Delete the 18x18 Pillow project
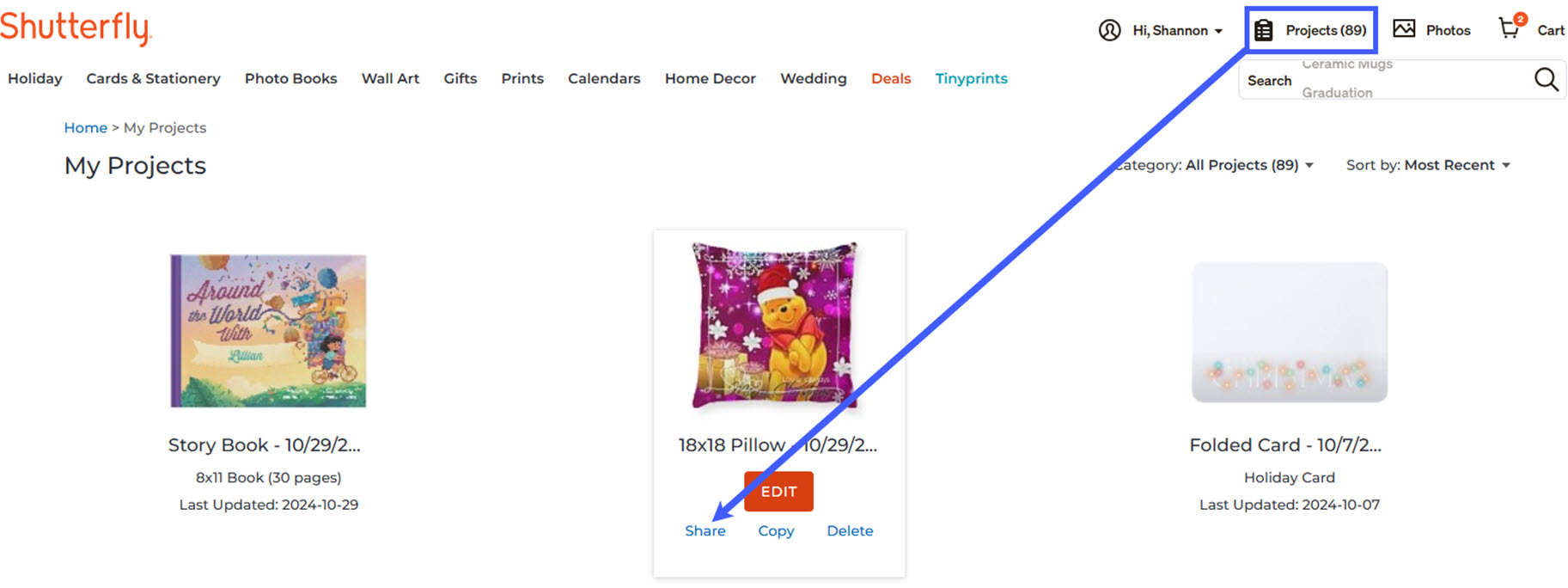This screenshot has height=588, width=1568. tap(850, 531)
